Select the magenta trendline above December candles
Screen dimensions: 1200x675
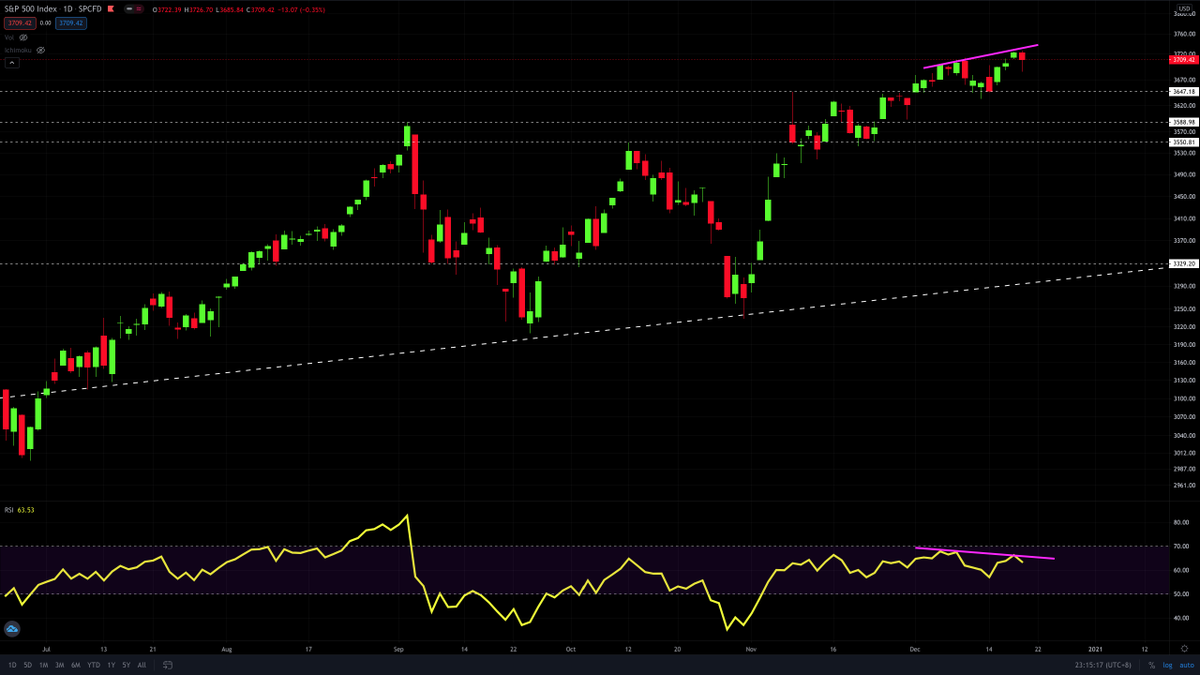(980, 56)
